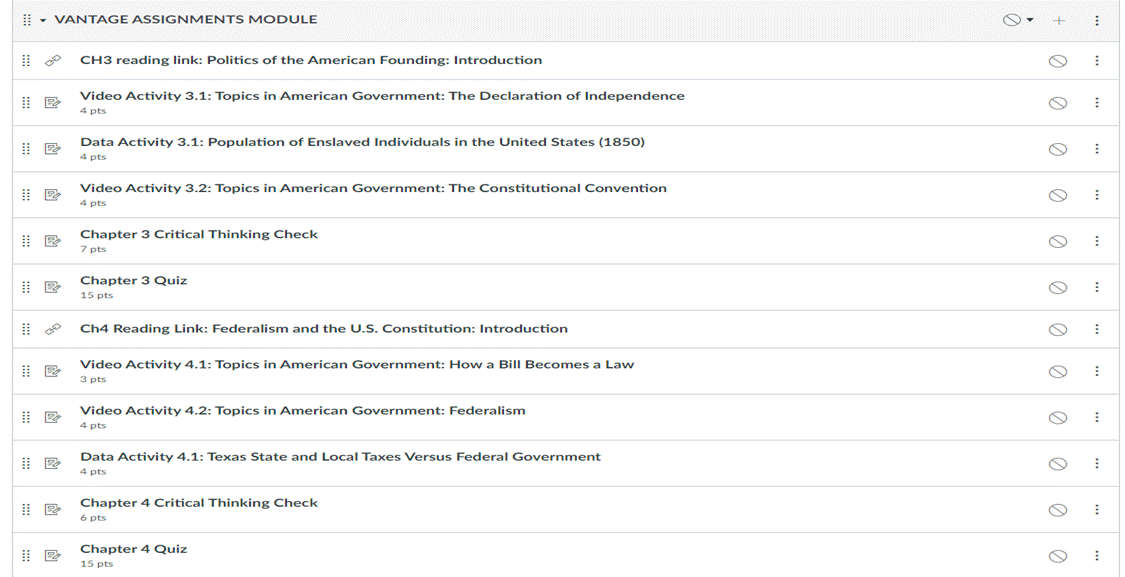Screen dimensions: 1125x577
Task: Publish Video Activity 3.1 using unpublished icon
Action: click(x=1058, y=103)
